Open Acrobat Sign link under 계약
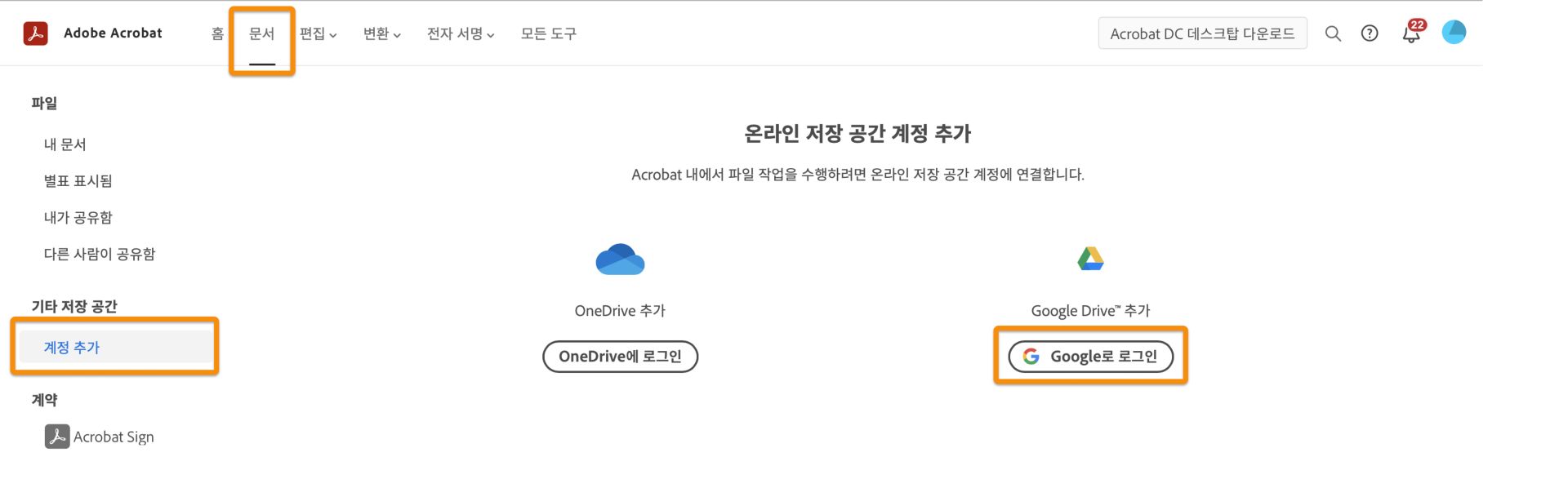Image resolution: width=1568 pixels, height=488 pixels. pos(114,437)
